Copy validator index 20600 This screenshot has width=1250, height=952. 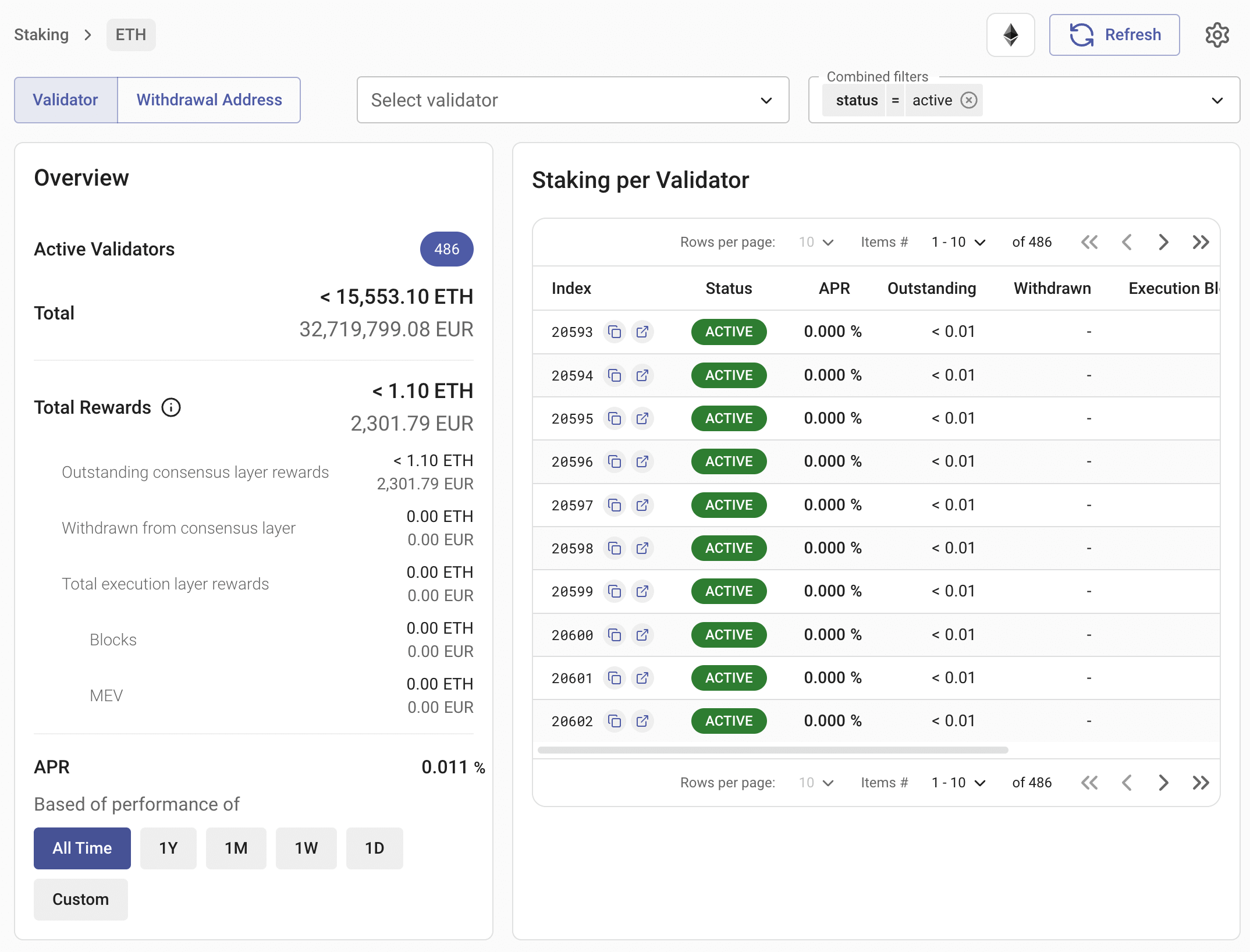614,635
